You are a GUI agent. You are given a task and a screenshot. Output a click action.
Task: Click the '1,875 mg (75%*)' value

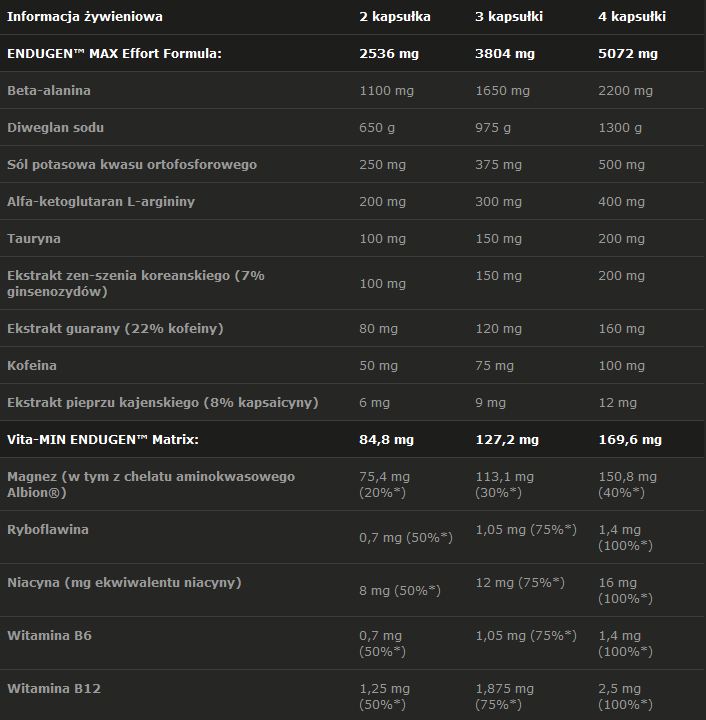click(x=504, y=697)
